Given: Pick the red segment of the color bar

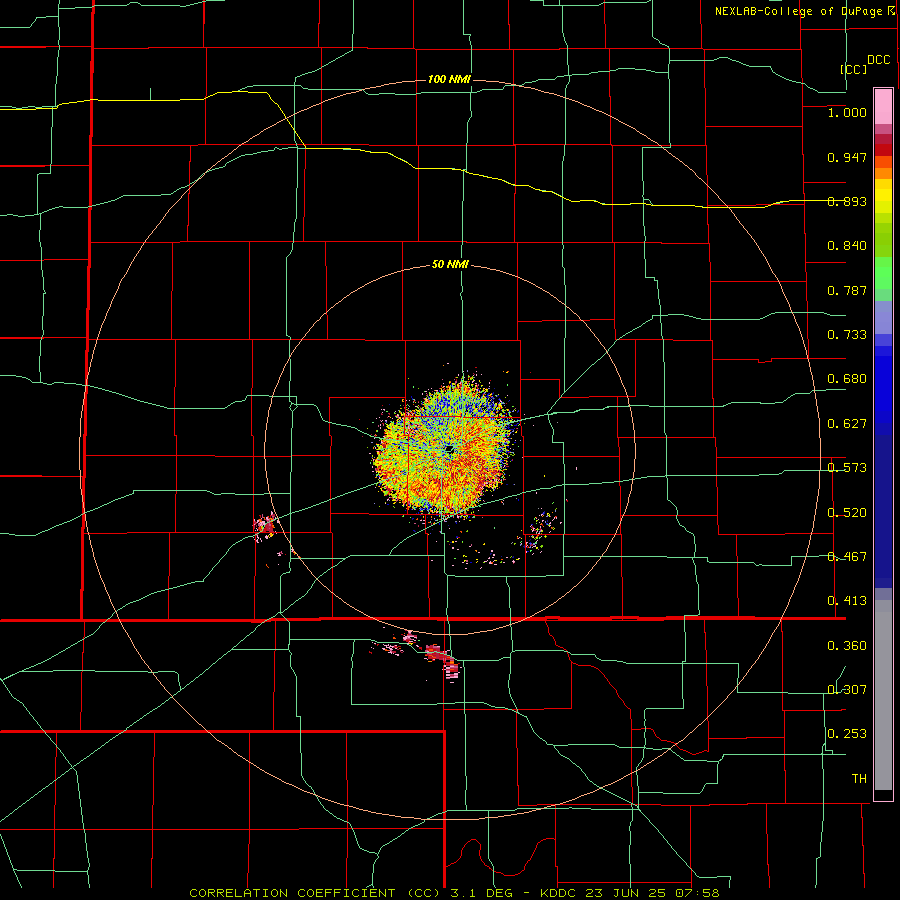Looking at the screenshot, I should pos(883,150).
